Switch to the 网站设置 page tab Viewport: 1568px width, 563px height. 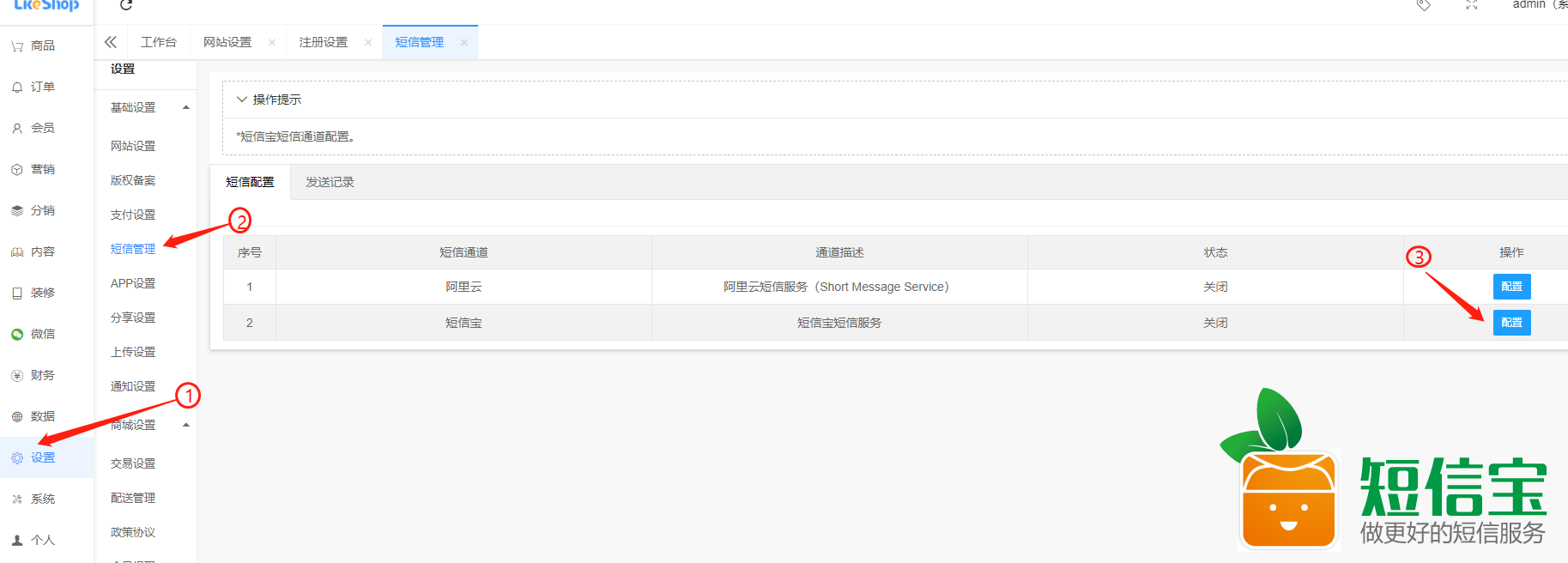pos(227,42)
